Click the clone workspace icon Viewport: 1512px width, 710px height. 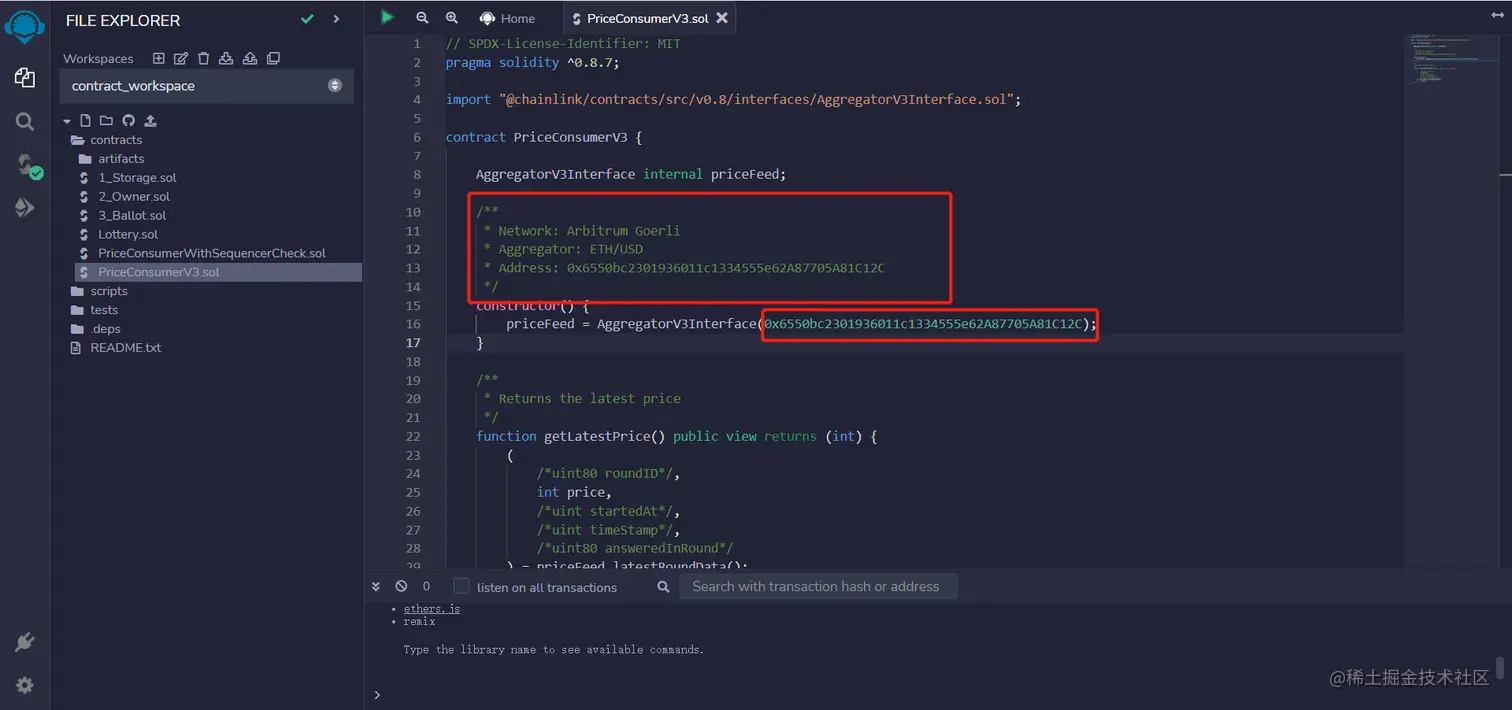tap(273, 59)
